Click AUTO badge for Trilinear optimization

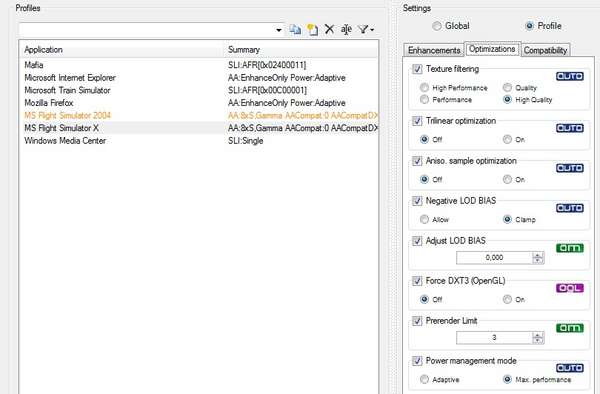(x=570, y=128)
